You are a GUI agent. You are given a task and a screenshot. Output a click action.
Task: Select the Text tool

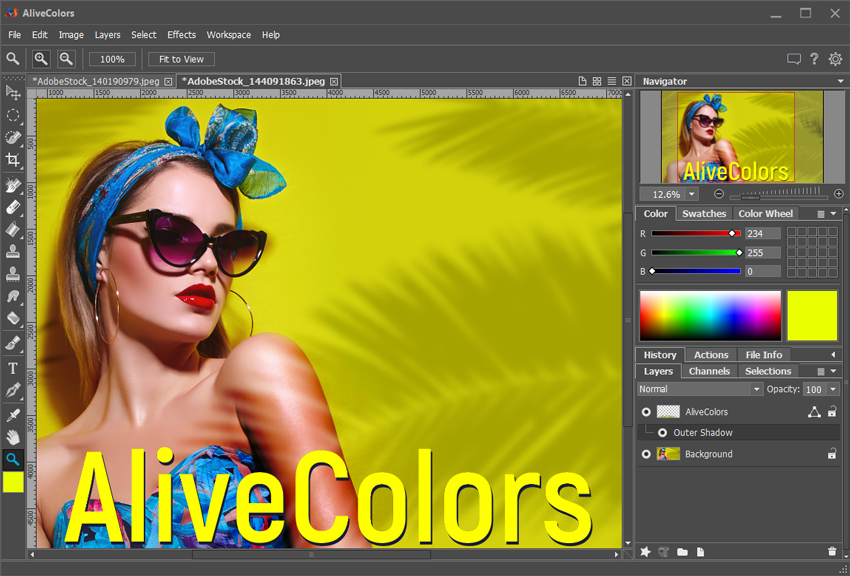pos(13,368)
